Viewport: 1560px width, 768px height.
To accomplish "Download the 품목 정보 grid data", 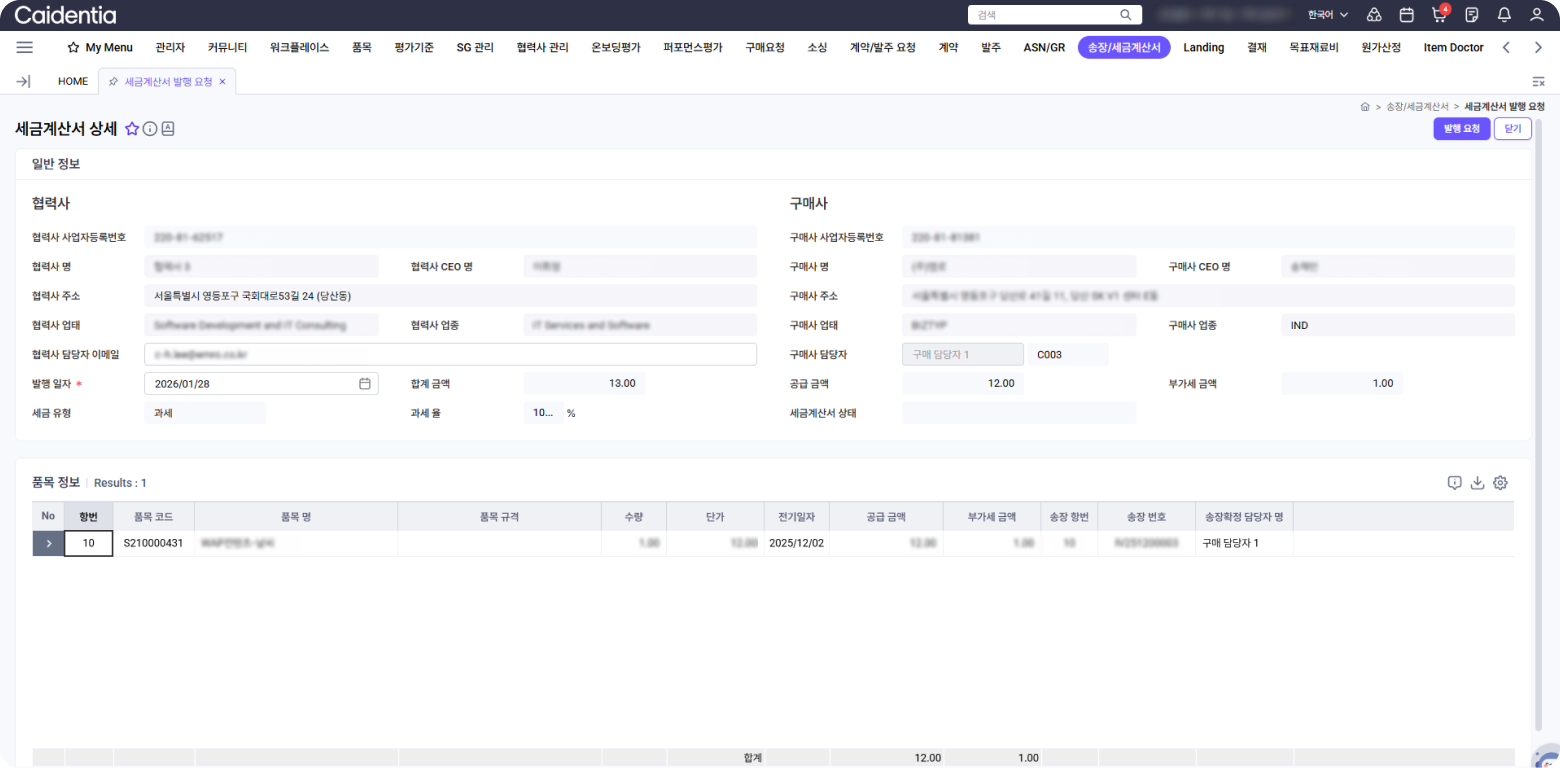I will 1477,483.
